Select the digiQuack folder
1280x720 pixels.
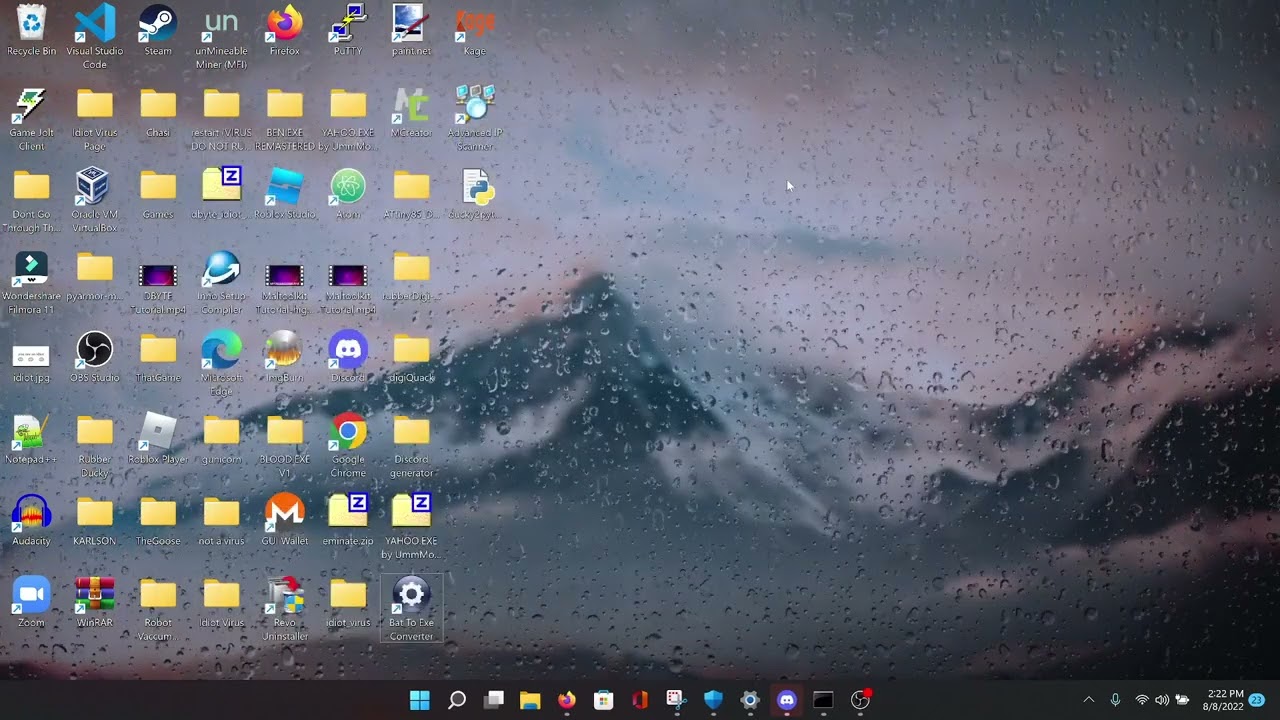(x=411, y=359)
